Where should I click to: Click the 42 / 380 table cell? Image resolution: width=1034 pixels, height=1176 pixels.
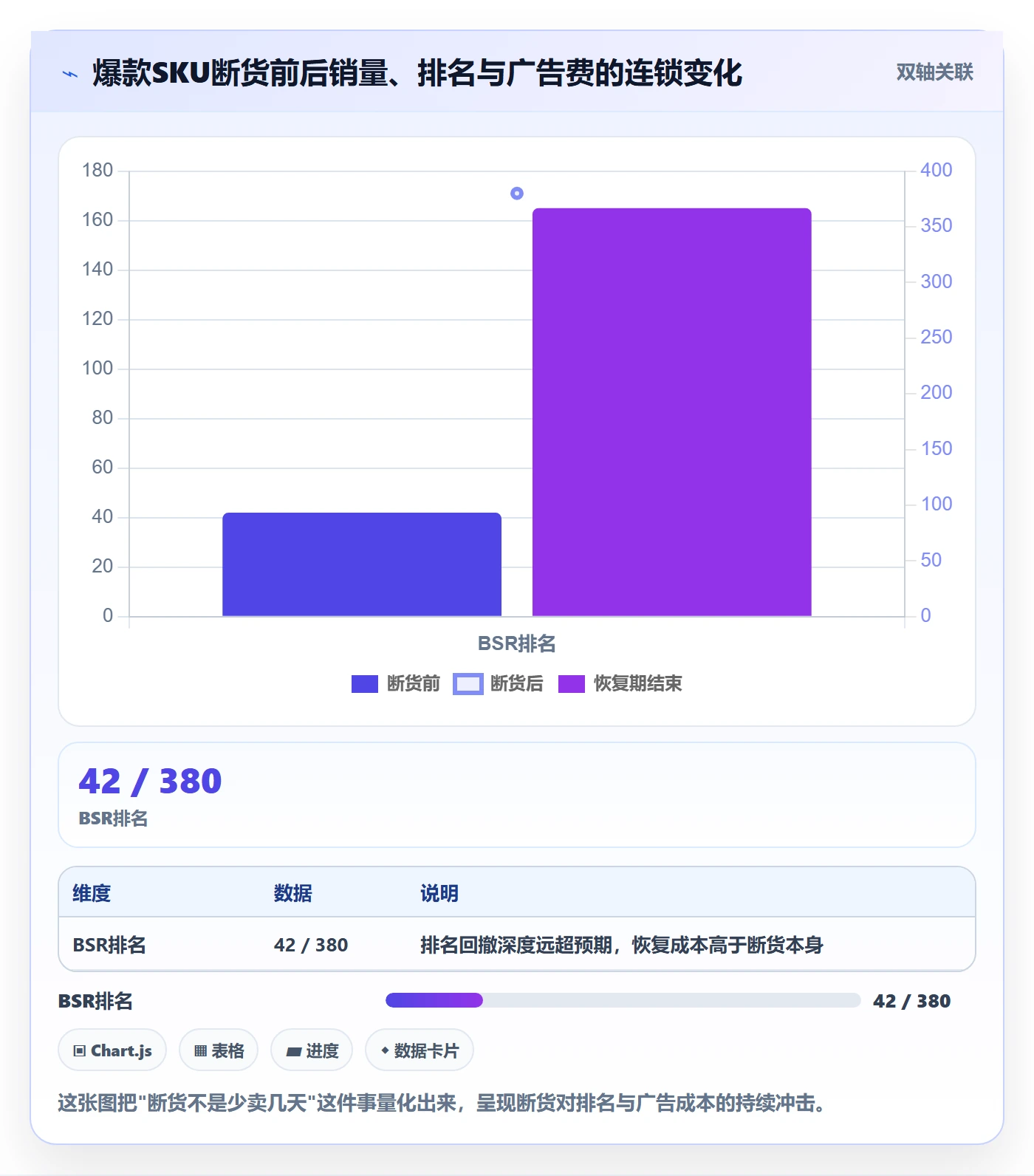(311, 945)
